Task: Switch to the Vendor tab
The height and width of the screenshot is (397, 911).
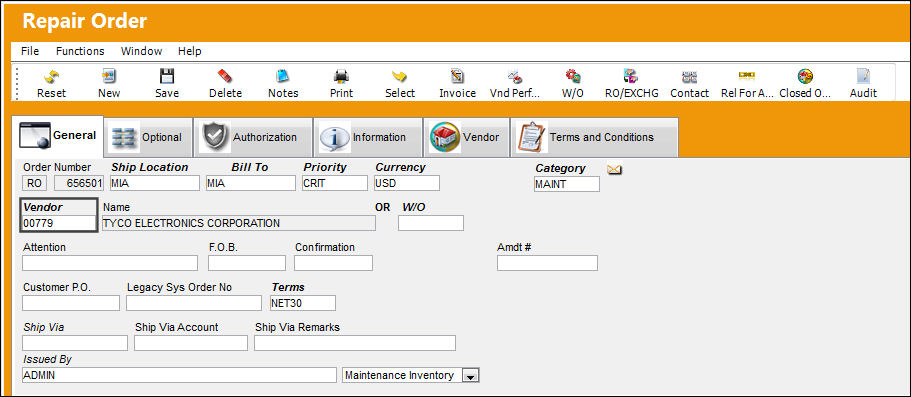Action: point(466,138)
